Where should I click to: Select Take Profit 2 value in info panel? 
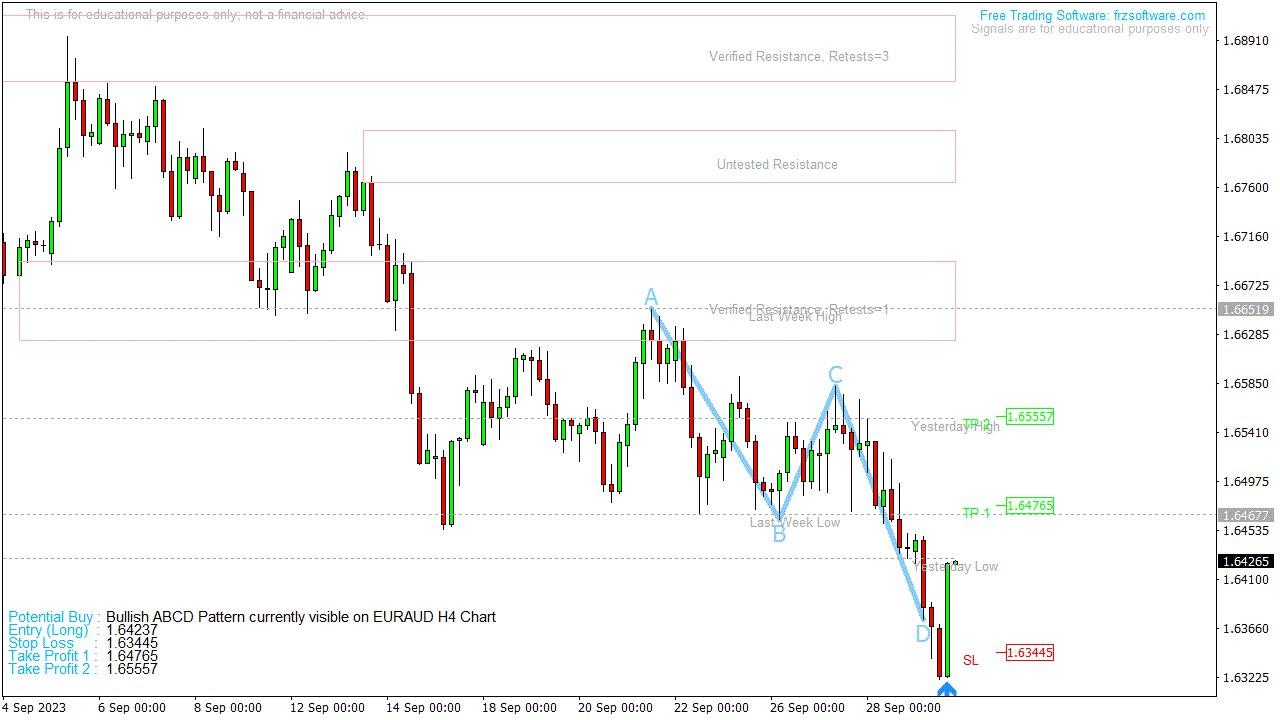132,669
